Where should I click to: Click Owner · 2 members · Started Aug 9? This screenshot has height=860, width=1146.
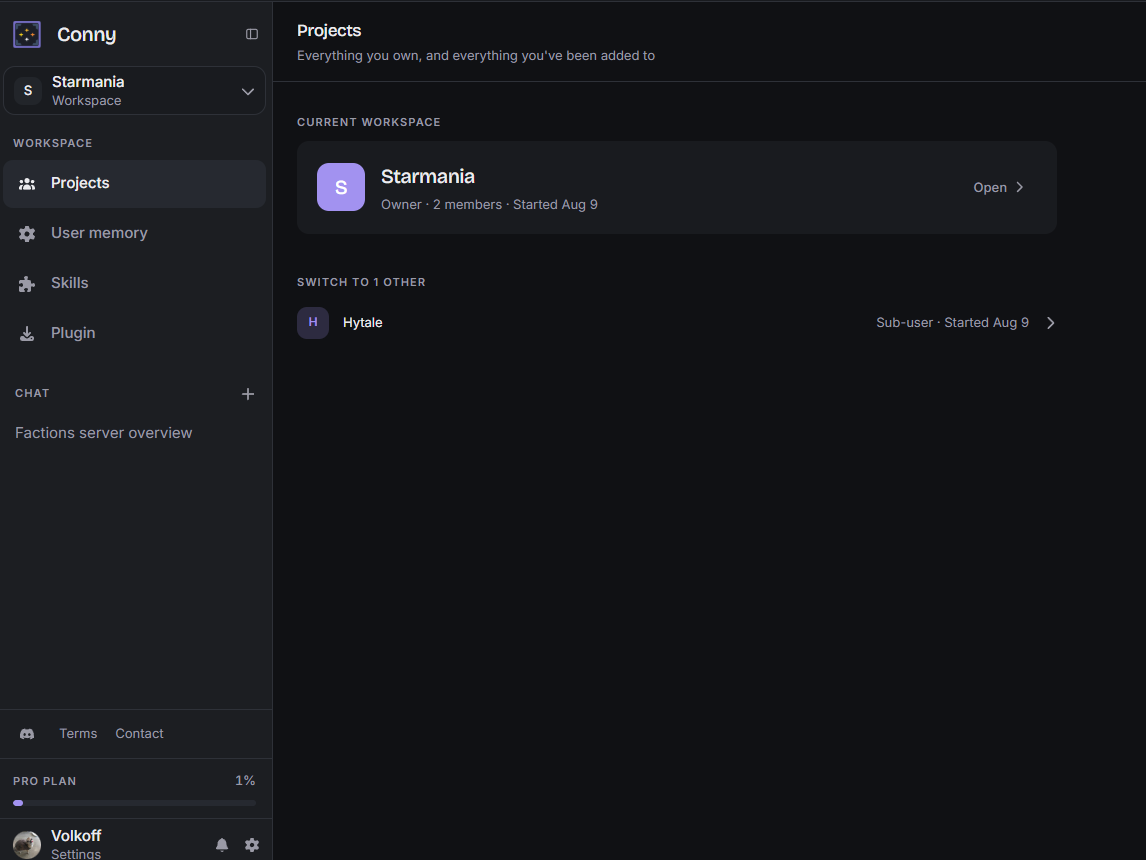pos(489,205)
